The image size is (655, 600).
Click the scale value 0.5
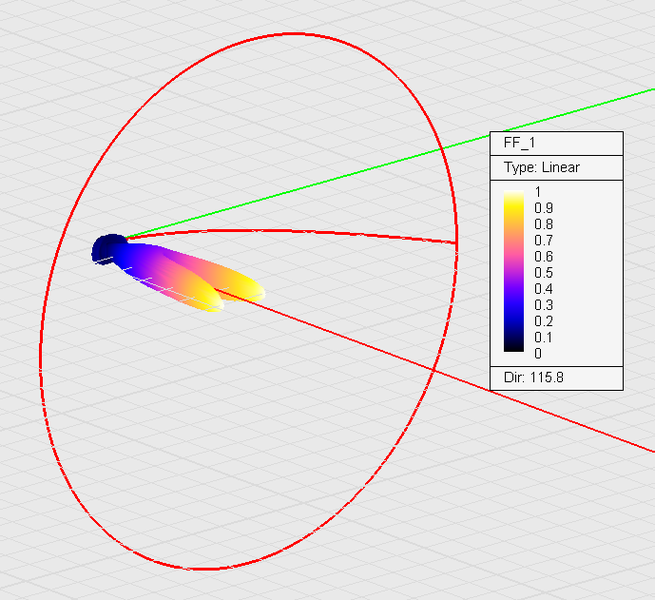tap(543, 273)
